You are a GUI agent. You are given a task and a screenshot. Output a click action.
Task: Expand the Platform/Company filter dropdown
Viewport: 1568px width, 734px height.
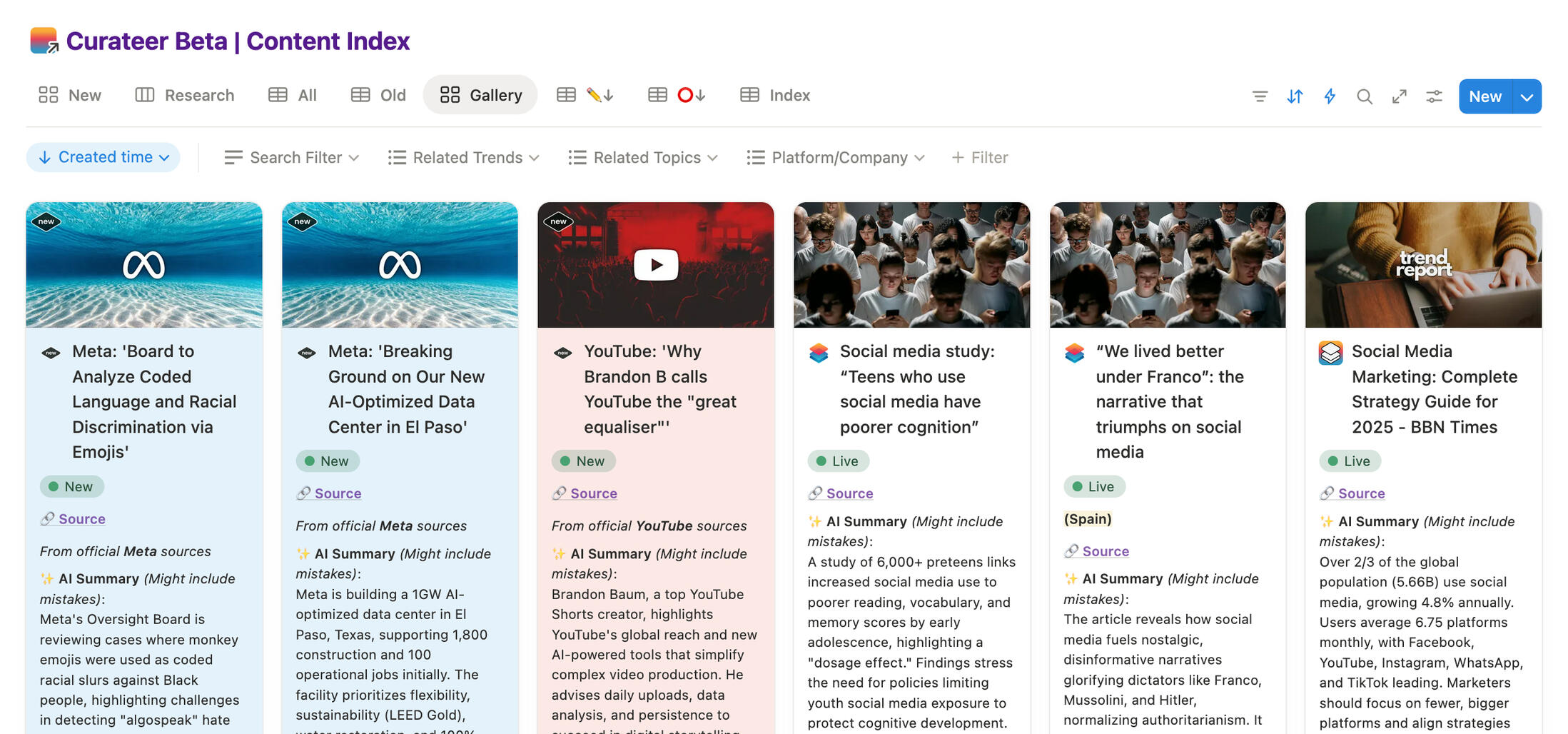836,157
